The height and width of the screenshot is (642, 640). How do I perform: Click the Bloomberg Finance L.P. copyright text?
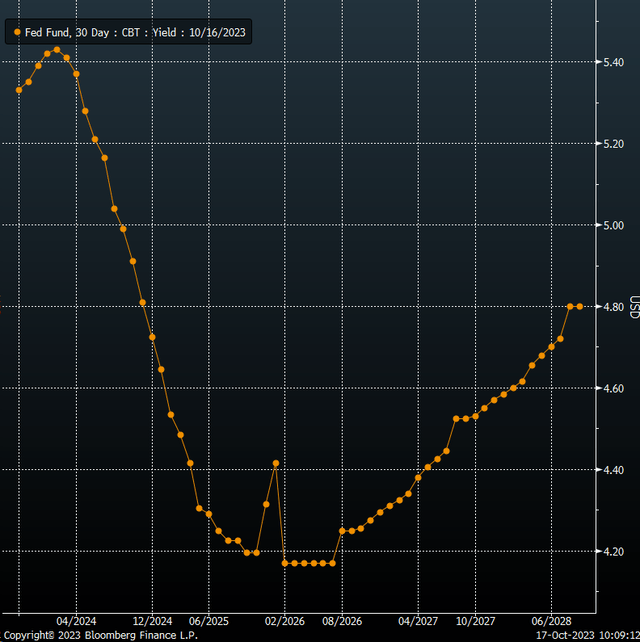(100, 635)
